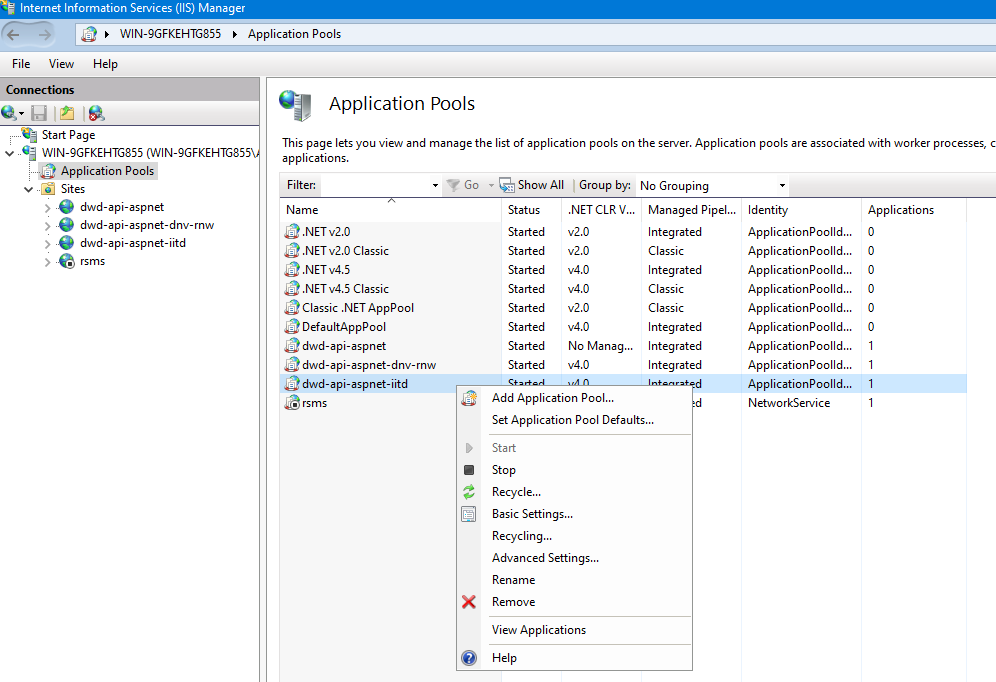Screen dimensions: 996x682
Task: Click the server icon in address bar
Action: pyautogui.click(x=89, y=34)
